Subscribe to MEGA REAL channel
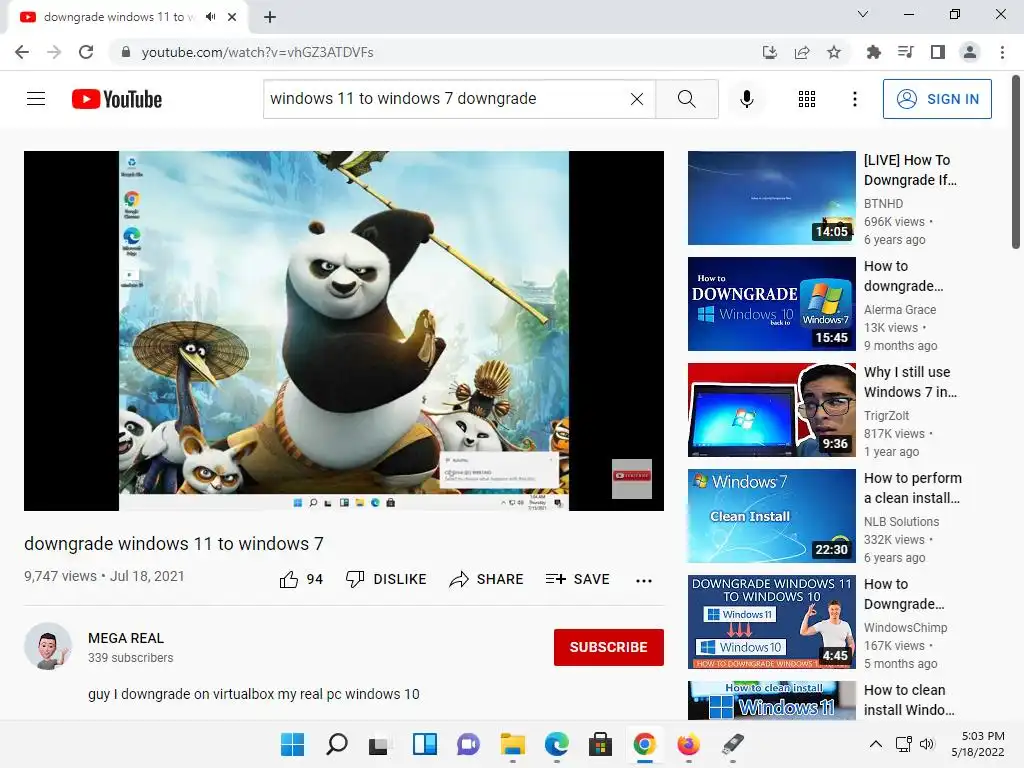Viewport: 1024px width, 768px height. (x=609, y=647)
